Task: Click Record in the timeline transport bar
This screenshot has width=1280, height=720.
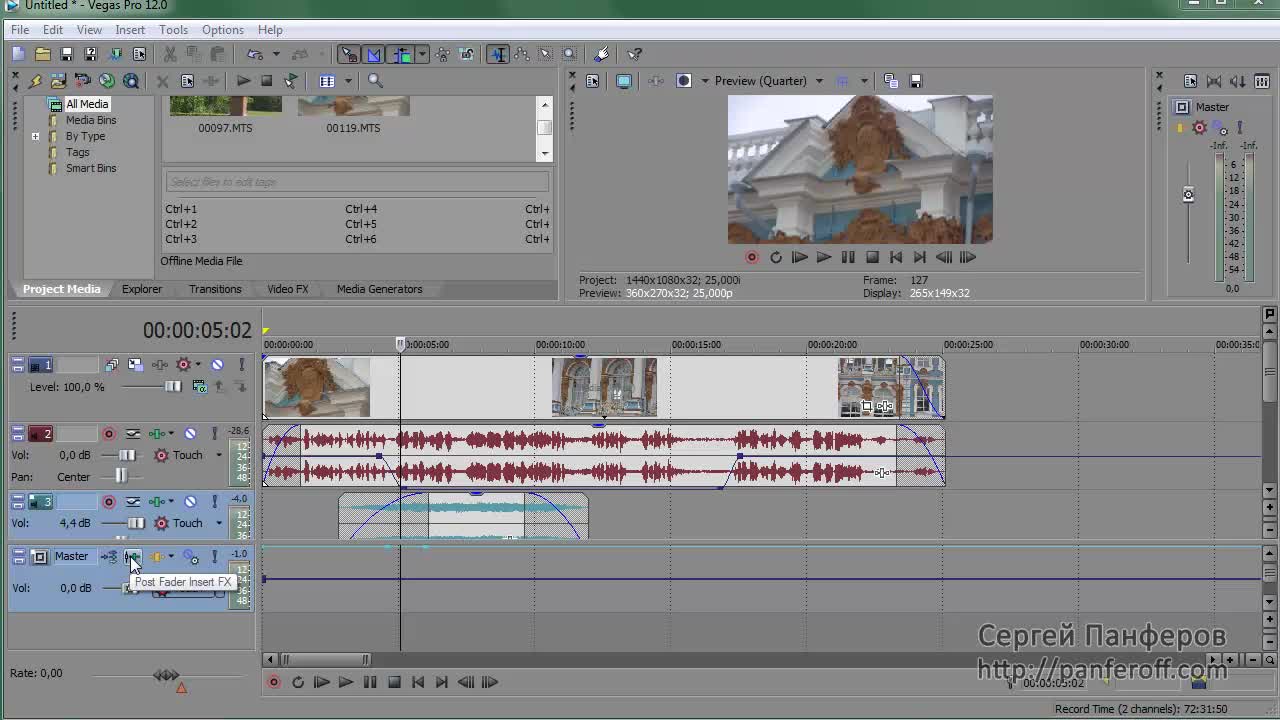Action: point(274,682)
